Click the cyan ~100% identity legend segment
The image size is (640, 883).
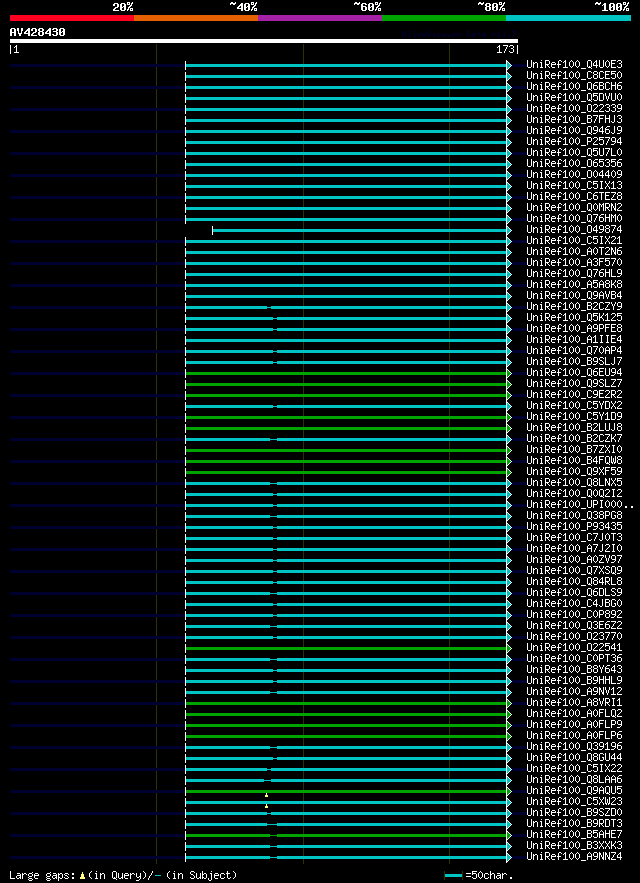pyautogui.click(x=568, y=18)
